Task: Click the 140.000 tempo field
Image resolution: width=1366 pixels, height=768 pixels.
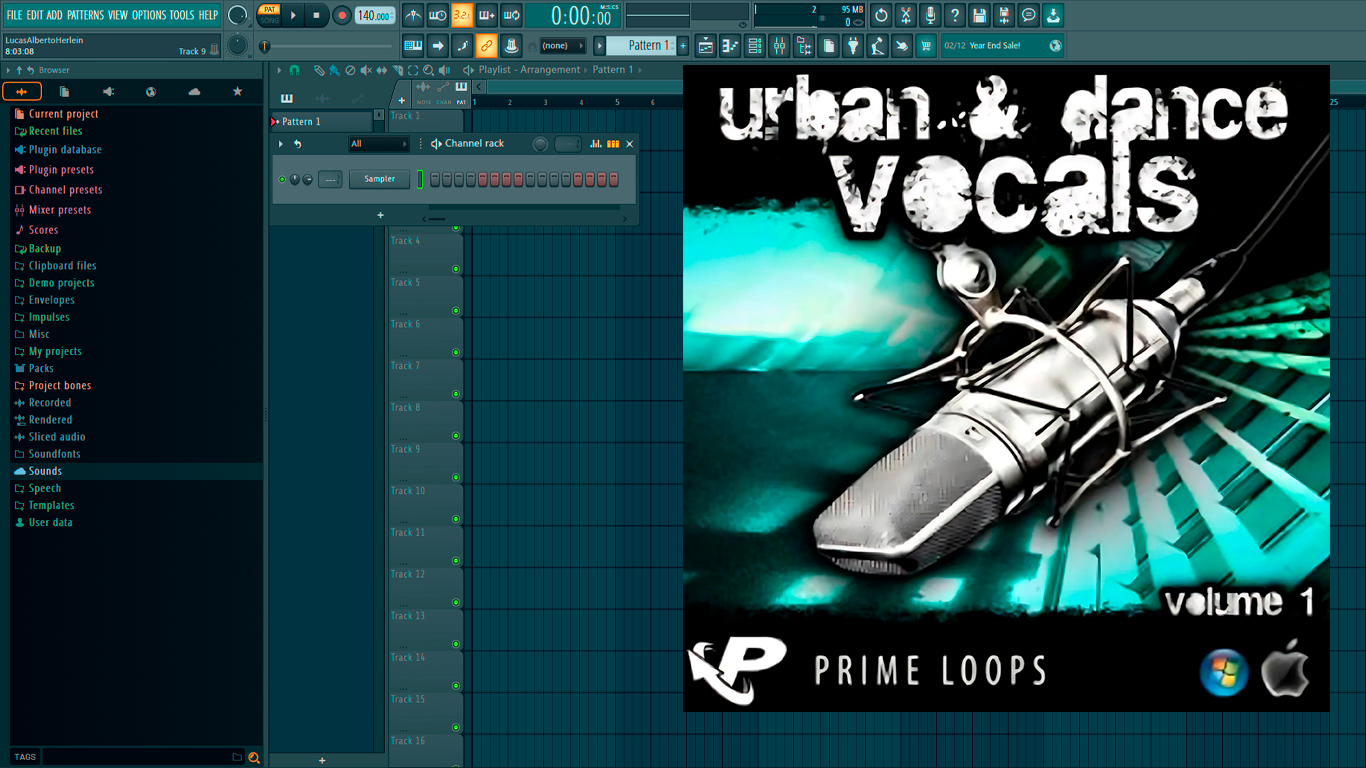Action: click(375, 15)
